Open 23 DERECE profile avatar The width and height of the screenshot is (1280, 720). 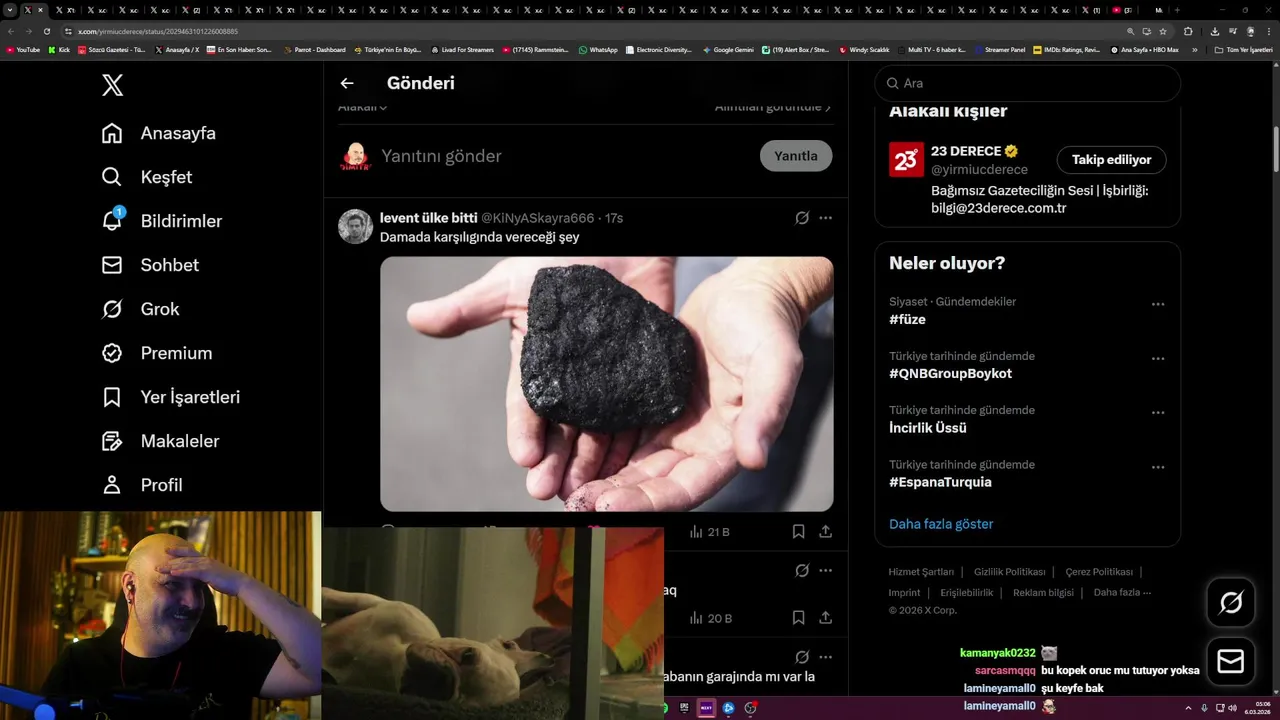point(906,159)
